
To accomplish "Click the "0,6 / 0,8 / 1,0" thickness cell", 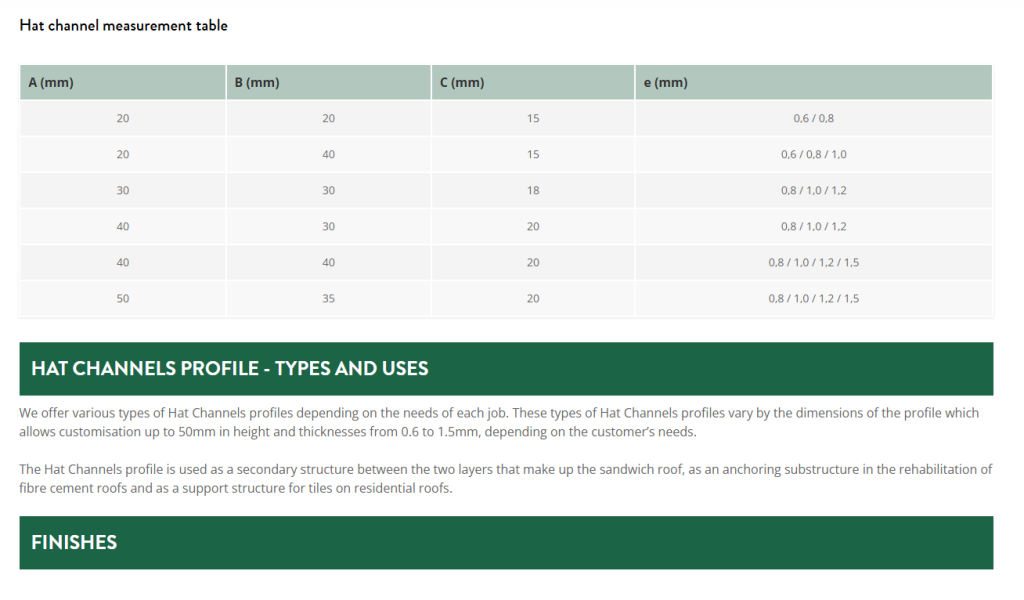I will pos(813,154).
